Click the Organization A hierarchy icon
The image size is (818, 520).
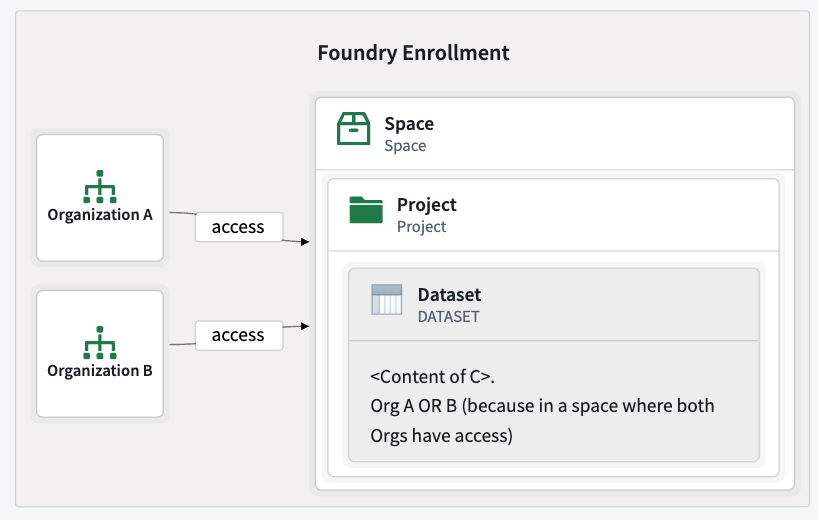(x=99, y=187)
